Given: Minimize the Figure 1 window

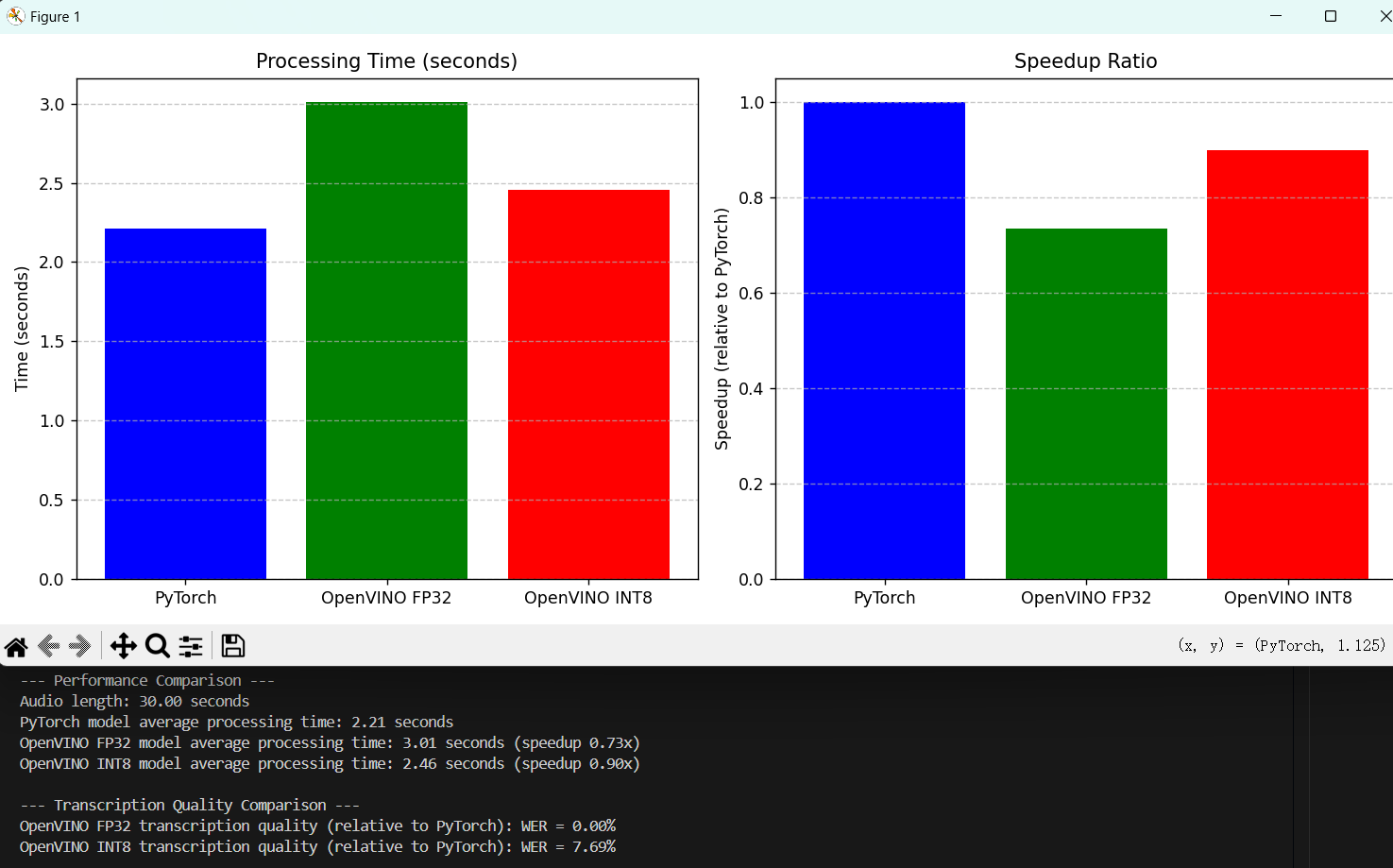Looking at the screenshot, I should click(1276, 16).
